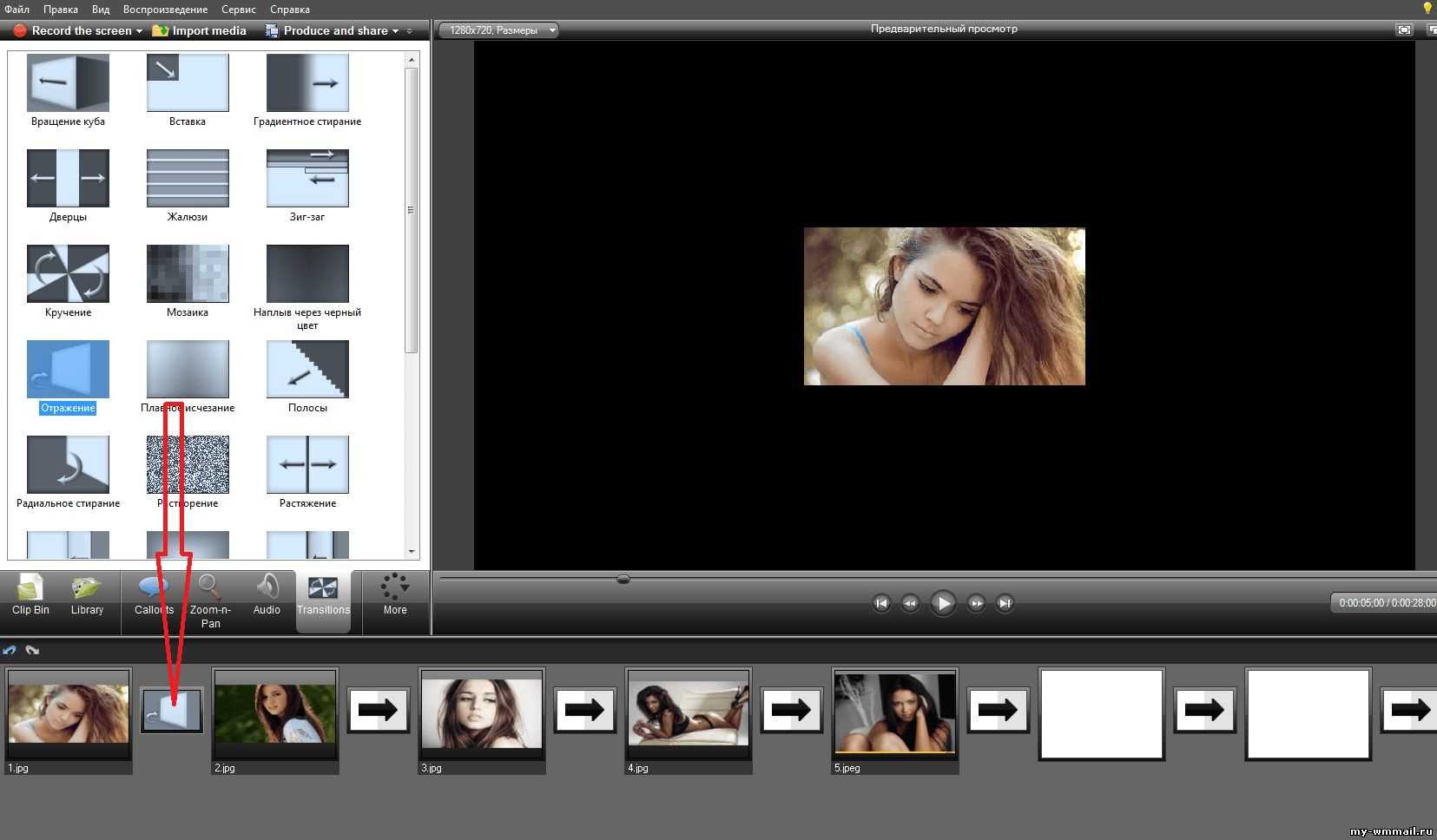Open the Сервис menu

pos(239,10)
